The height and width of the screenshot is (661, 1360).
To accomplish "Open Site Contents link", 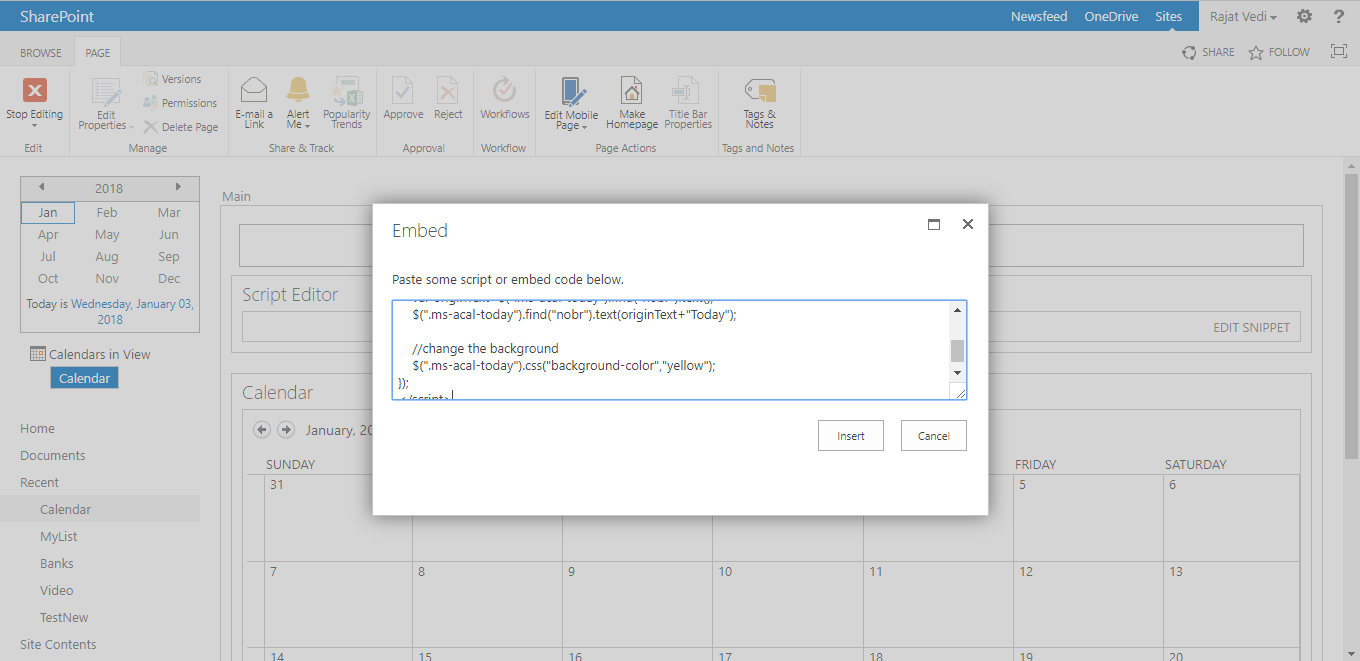I will click(58, 644).
